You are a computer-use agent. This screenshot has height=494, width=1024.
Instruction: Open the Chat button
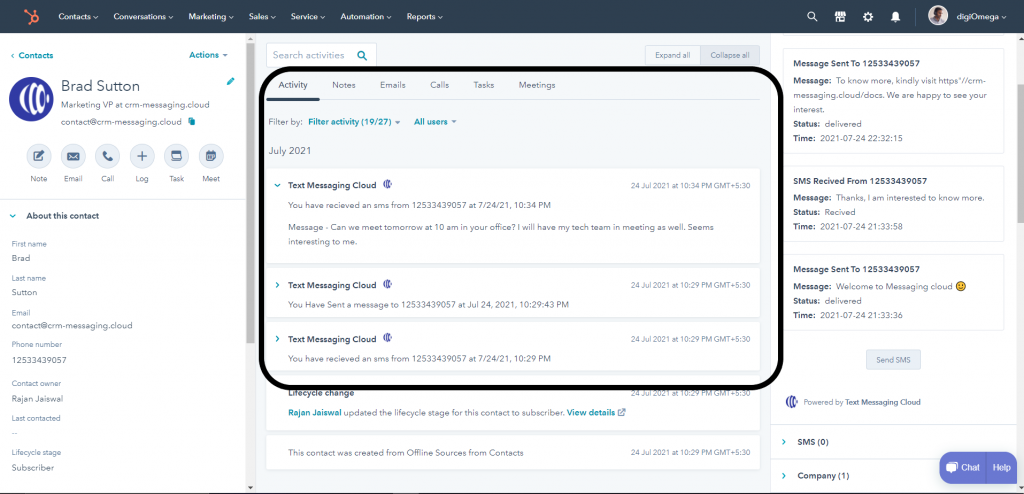click(963, 468)
